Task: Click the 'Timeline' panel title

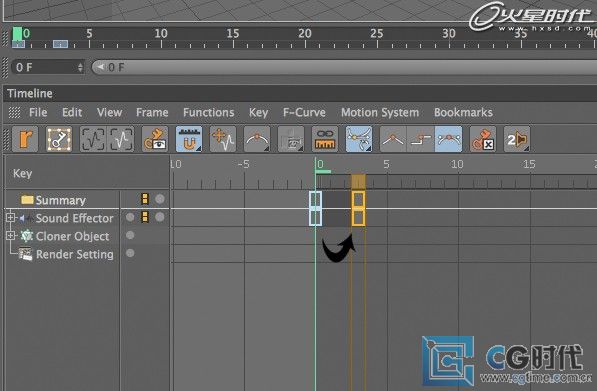Action: coord(30,93)
